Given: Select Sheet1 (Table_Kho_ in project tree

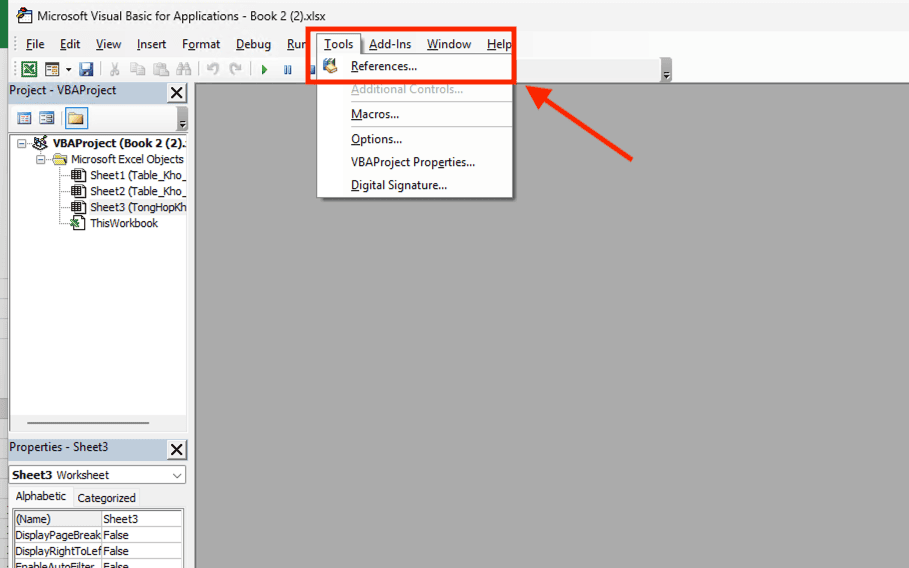Looking at the screenshot, I should point(138,175).
